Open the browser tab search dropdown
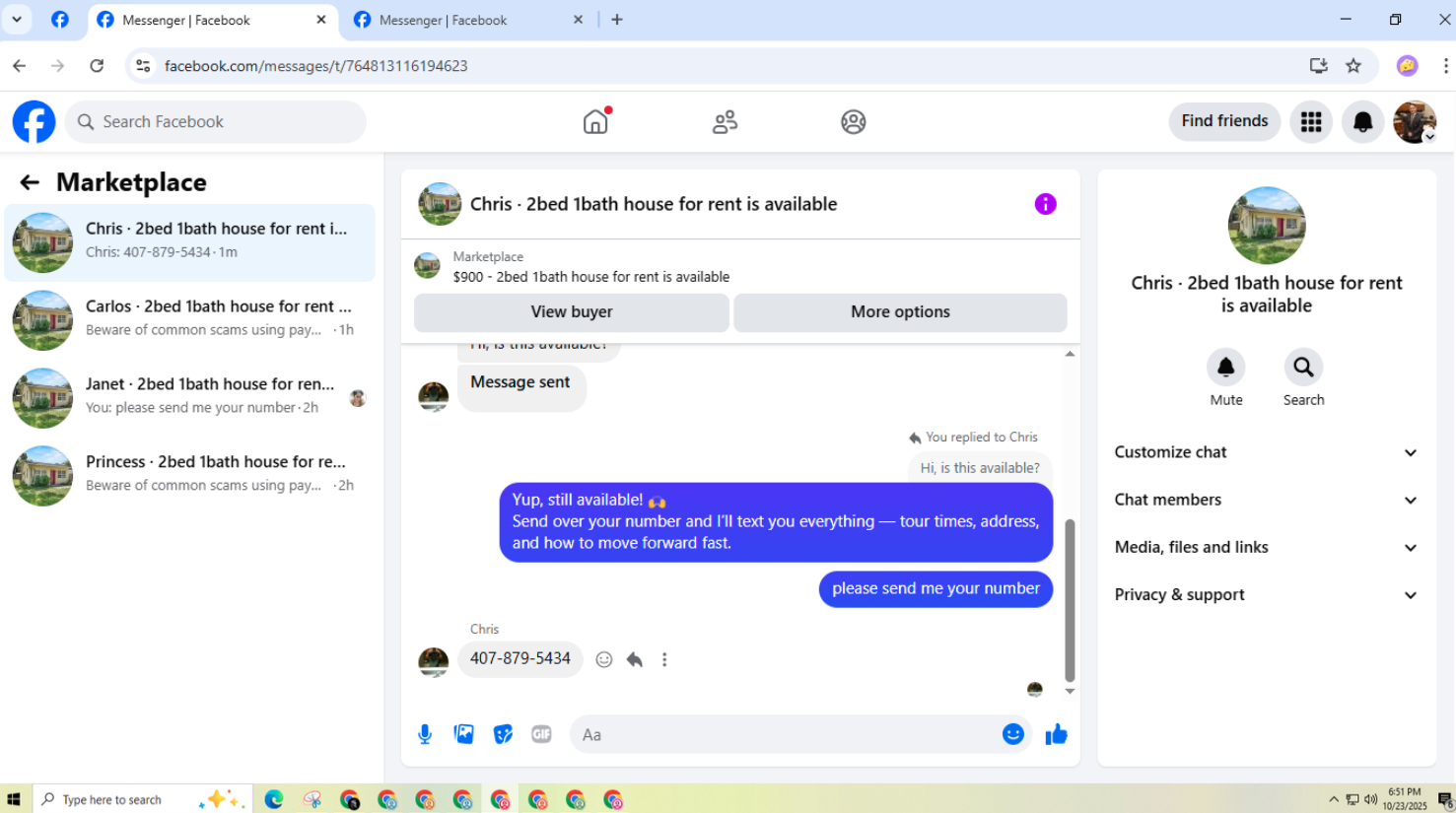This screenshot has width=1456, height=813. (17, 20)
